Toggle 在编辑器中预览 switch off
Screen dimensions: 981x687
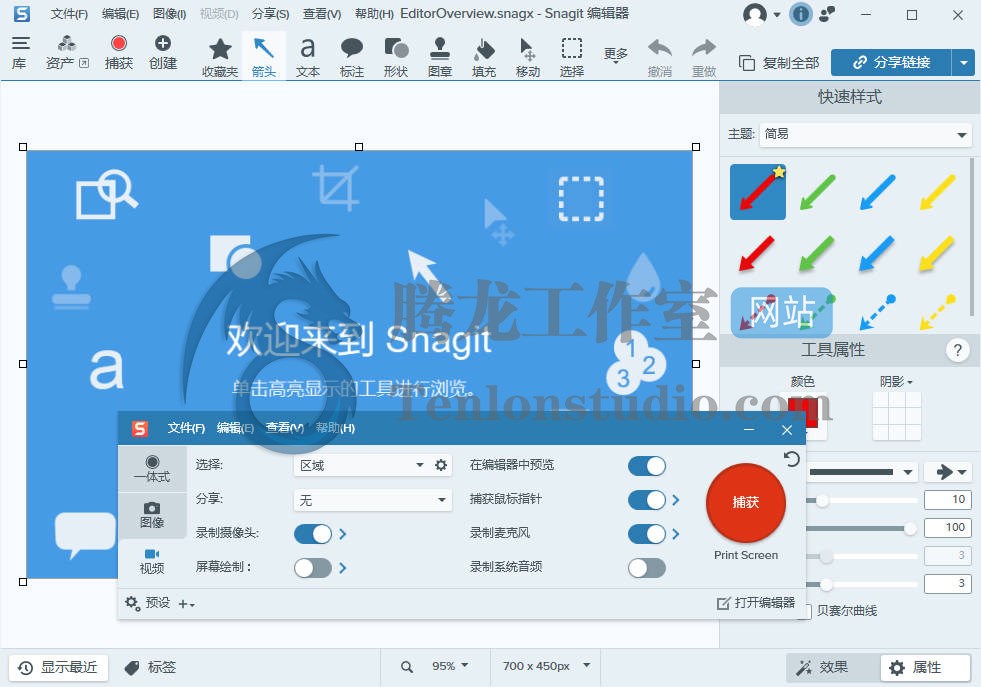point(646,465)
